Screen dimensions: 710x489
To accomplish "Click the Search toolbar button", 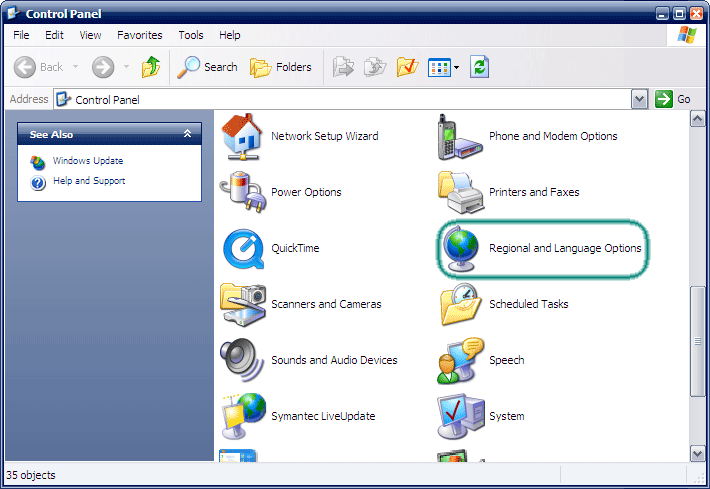I will [x=208, y=68].
